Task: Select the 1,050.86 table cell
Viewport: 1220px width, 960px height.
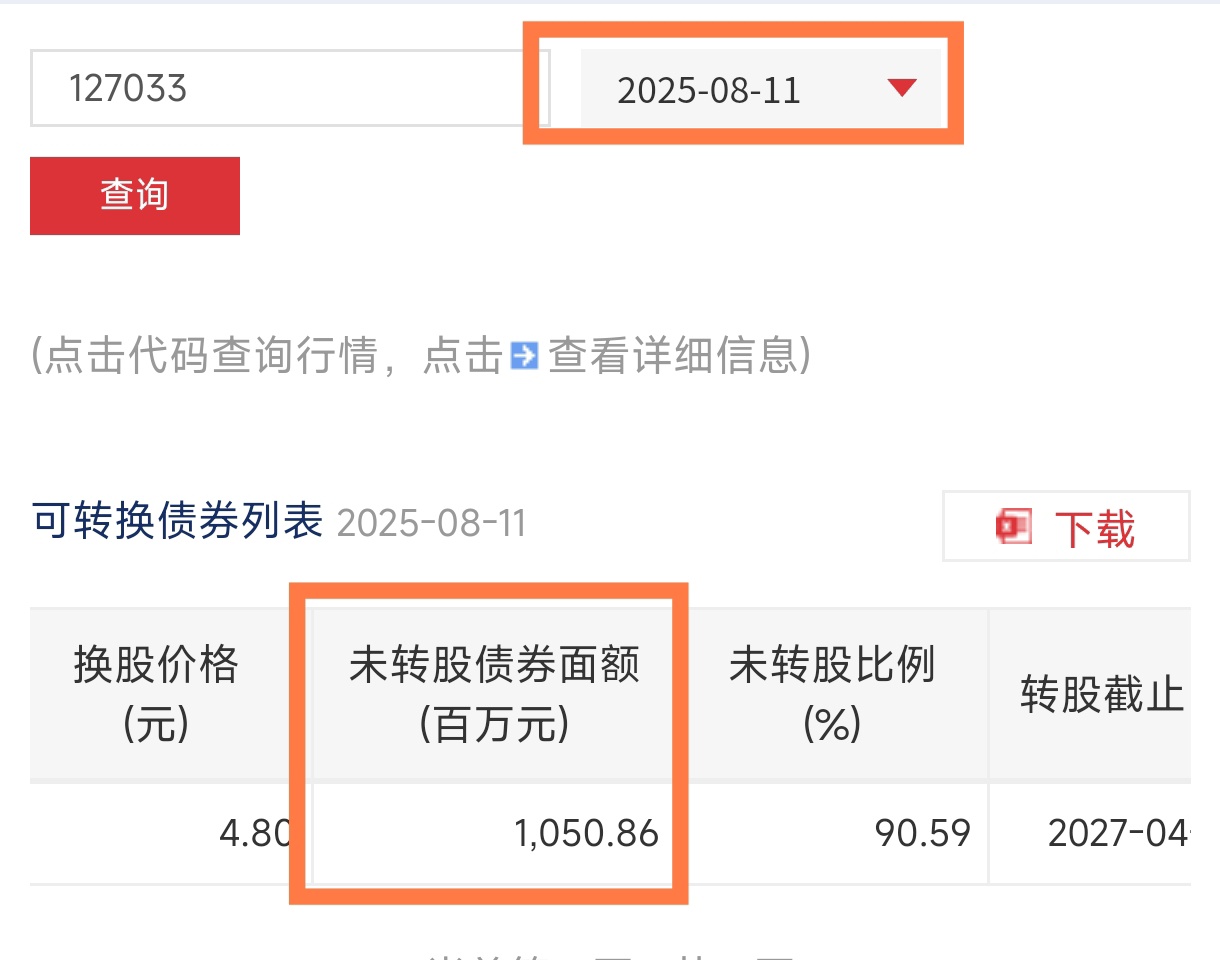Action: tap(586, 832)
